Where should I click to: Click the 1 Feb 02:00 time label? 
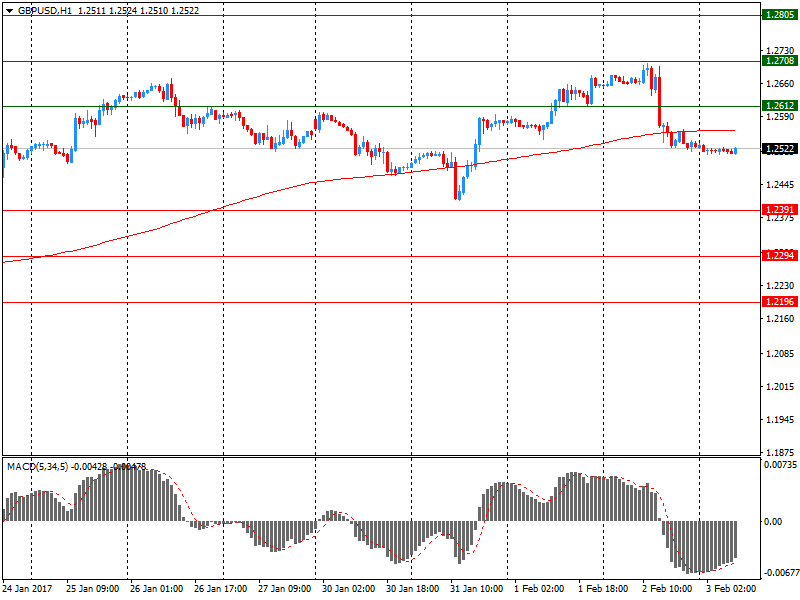click(x=539, y=589)
